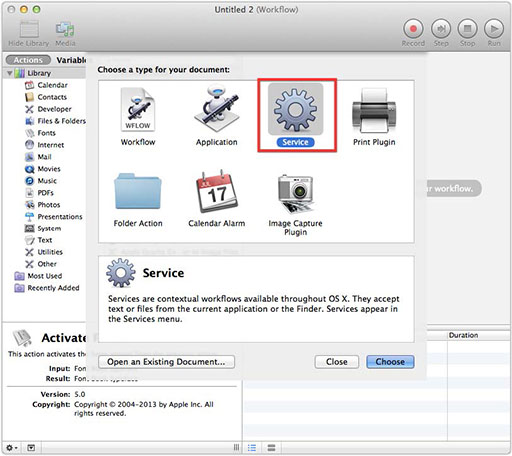The image size is (512, 456).
Task: Click the pane divider grip handle
Action: [236, 448]
